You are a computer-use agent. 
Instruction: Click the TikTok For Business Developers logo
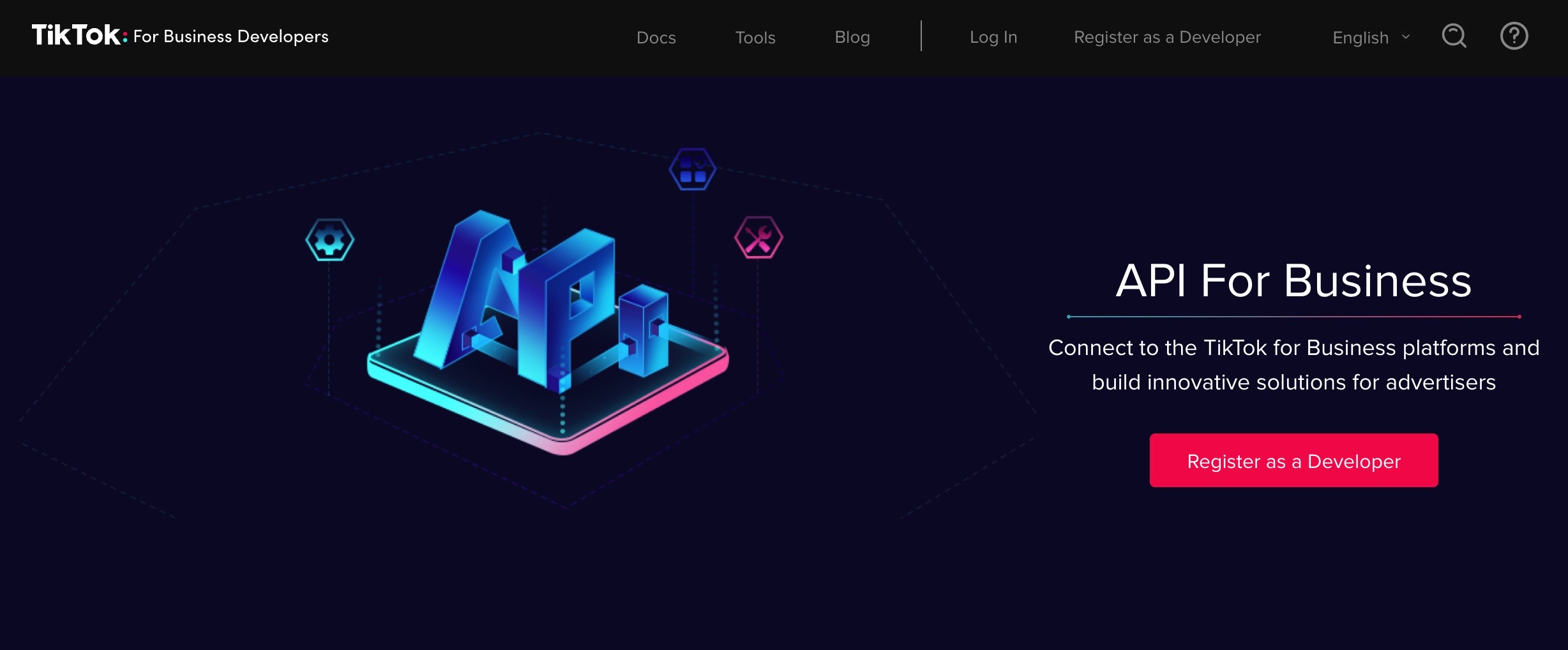pos(180,36)
